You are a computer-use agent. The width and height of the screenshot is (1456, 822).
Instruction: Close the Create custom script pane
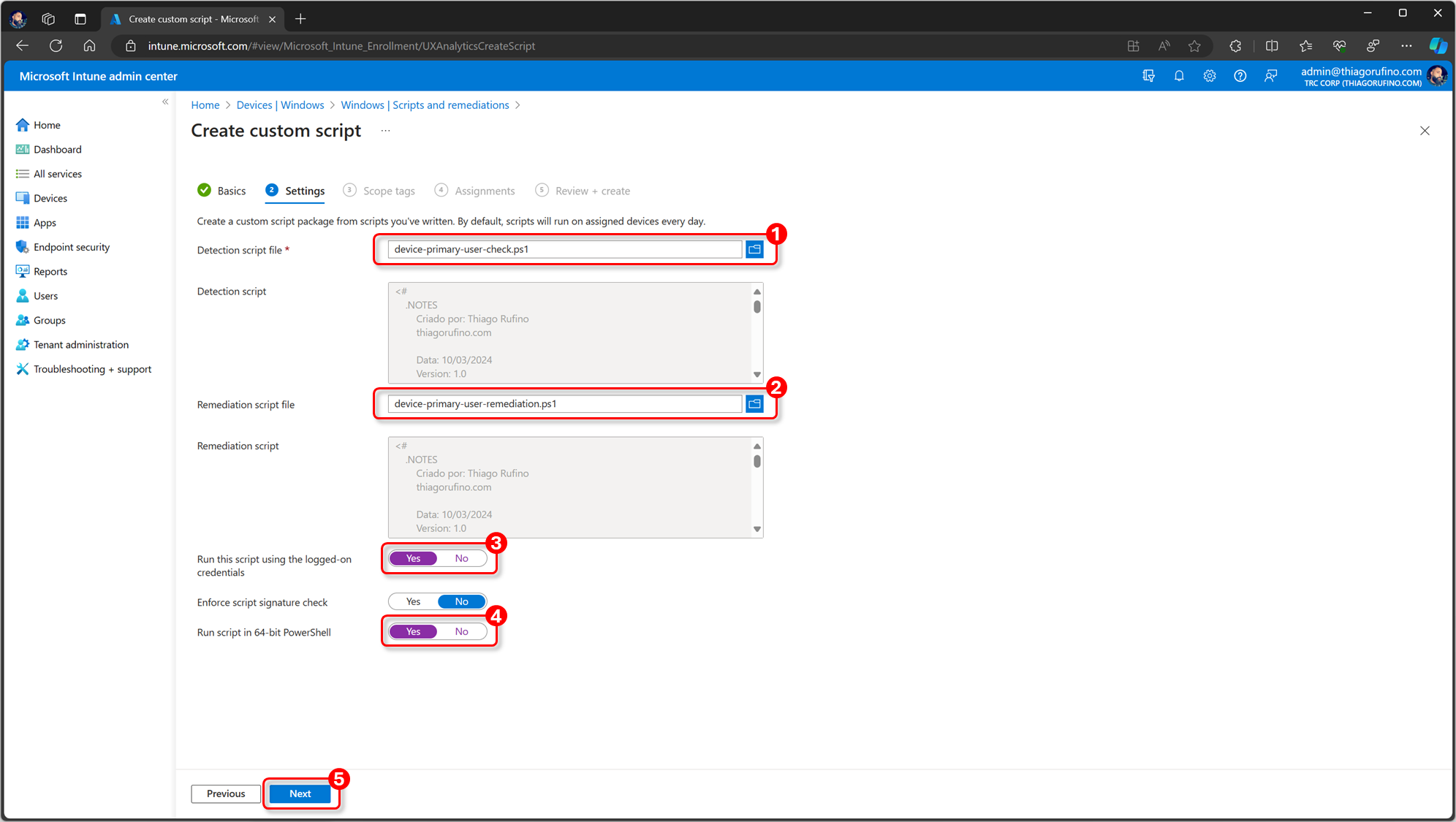pyautogui.click(x=1425, y=131)
